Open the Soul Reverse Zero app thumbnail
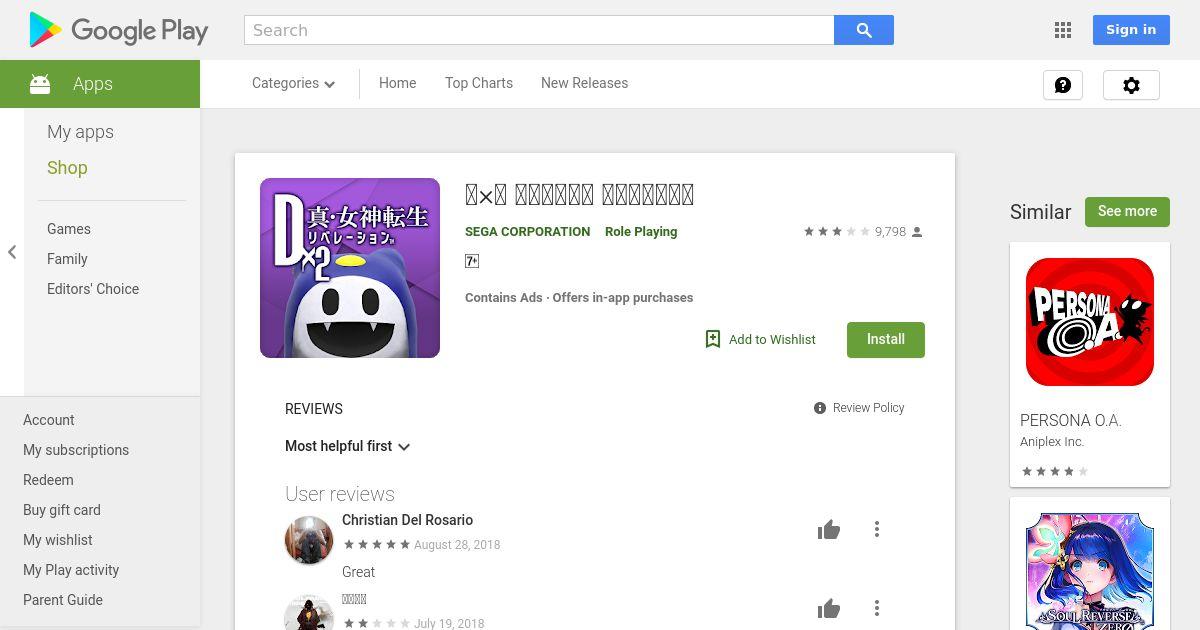Image resolution: width=1200 pixels, height=630 pixels. coord(1090,571)
